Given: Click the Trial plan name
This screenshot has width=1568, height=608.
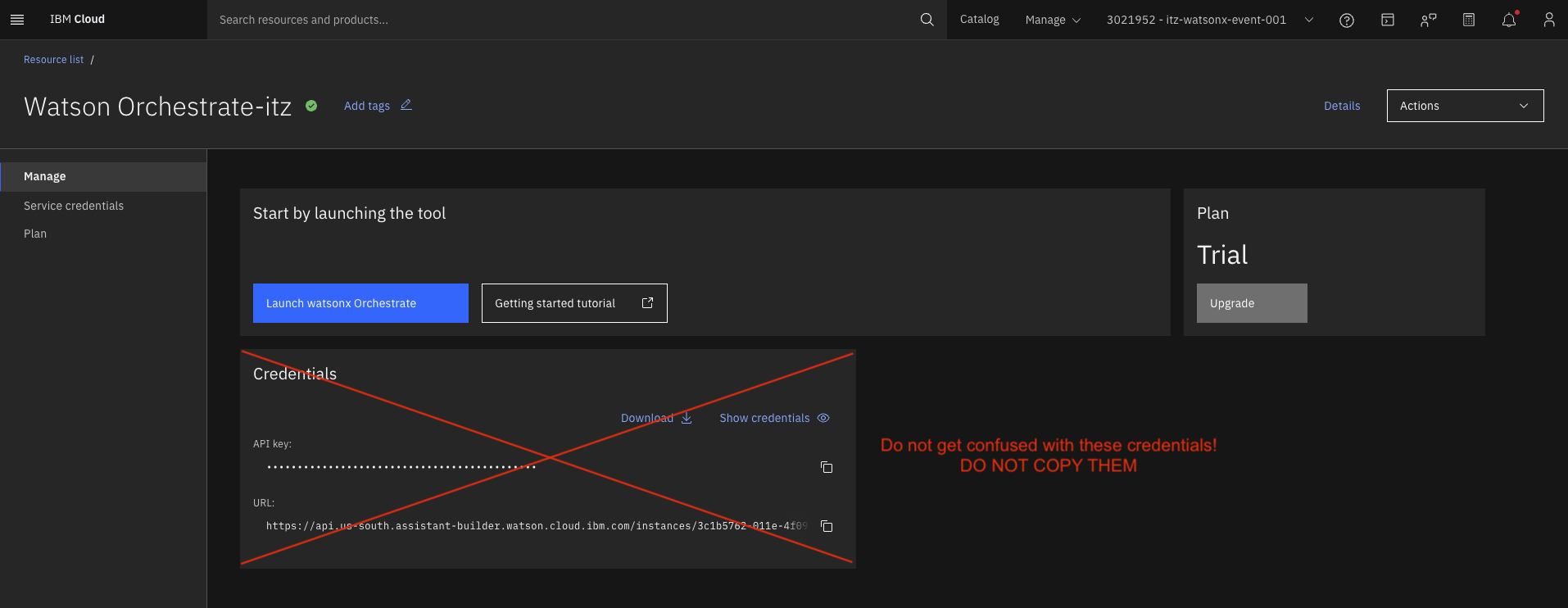Looking at the screenshot, I should [x=1222, y=255].
